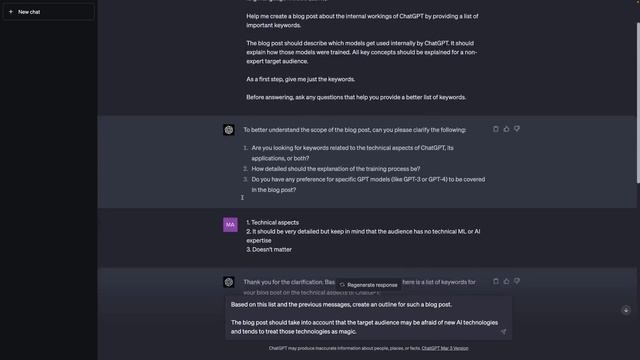Screen dimensions: 640x360
Task: Click Regenerate response button
Action: 368,285
